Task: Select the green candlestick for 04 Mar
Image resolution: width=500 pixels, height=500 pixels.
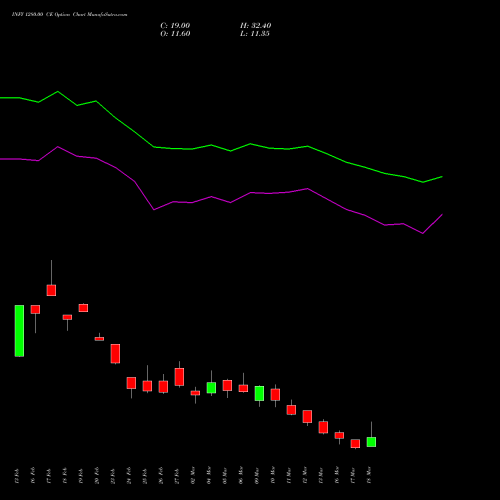Action: coord(211,383)
